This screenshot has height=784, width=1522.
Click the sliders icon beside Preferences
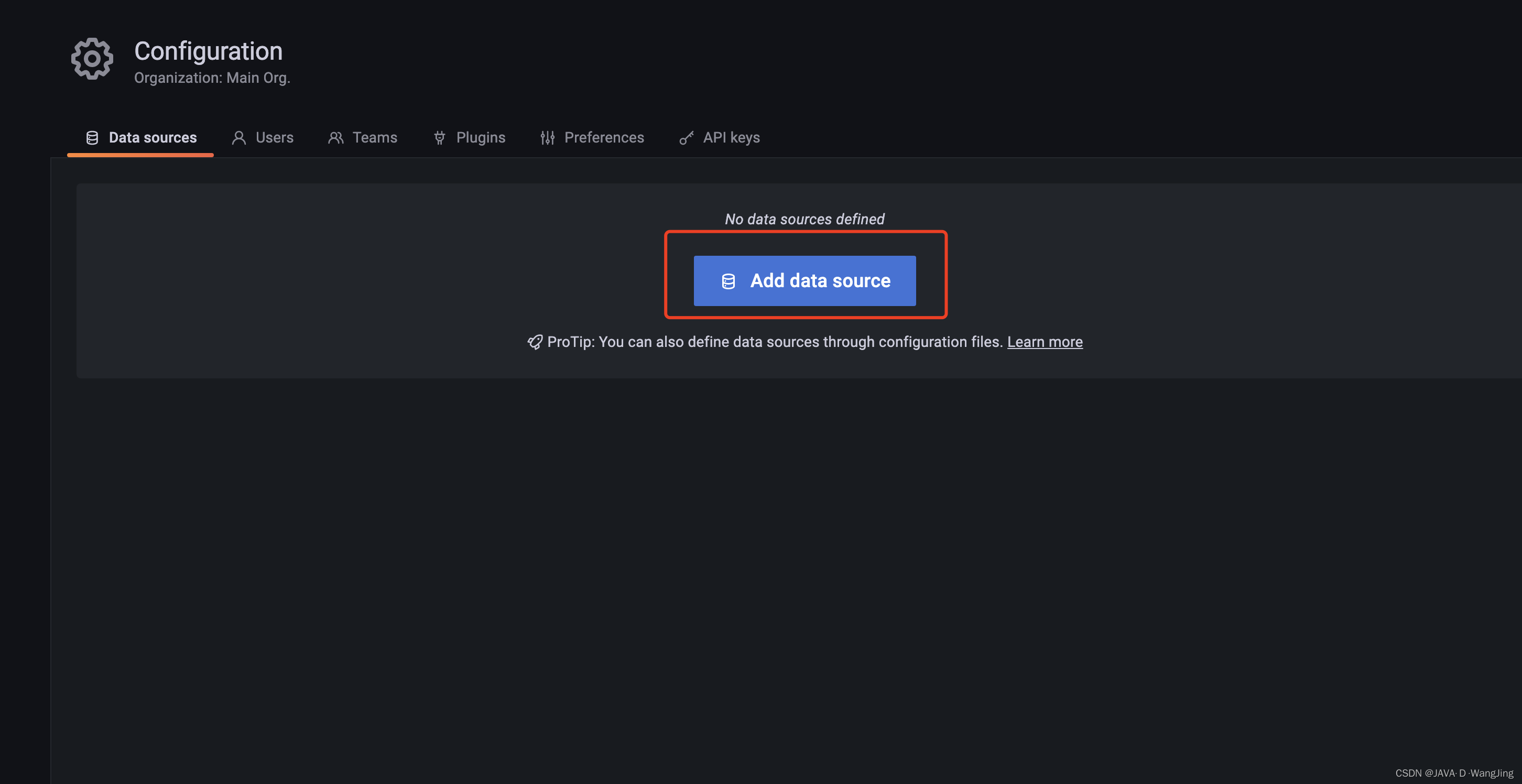click(x=548, y=138)
